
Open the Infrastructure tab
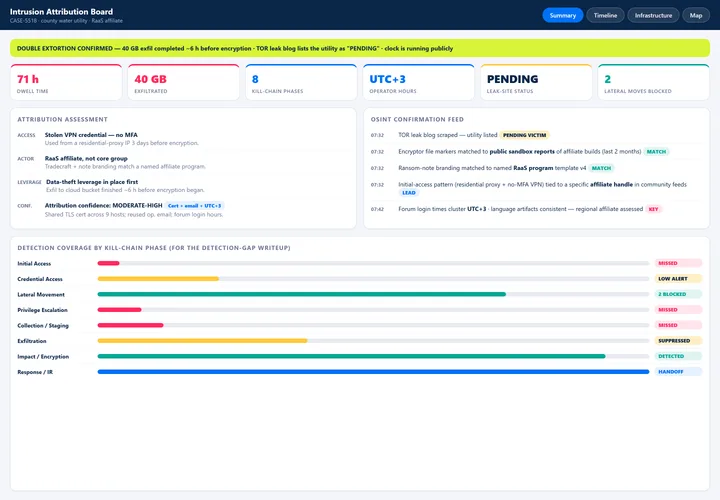point(653,15)
